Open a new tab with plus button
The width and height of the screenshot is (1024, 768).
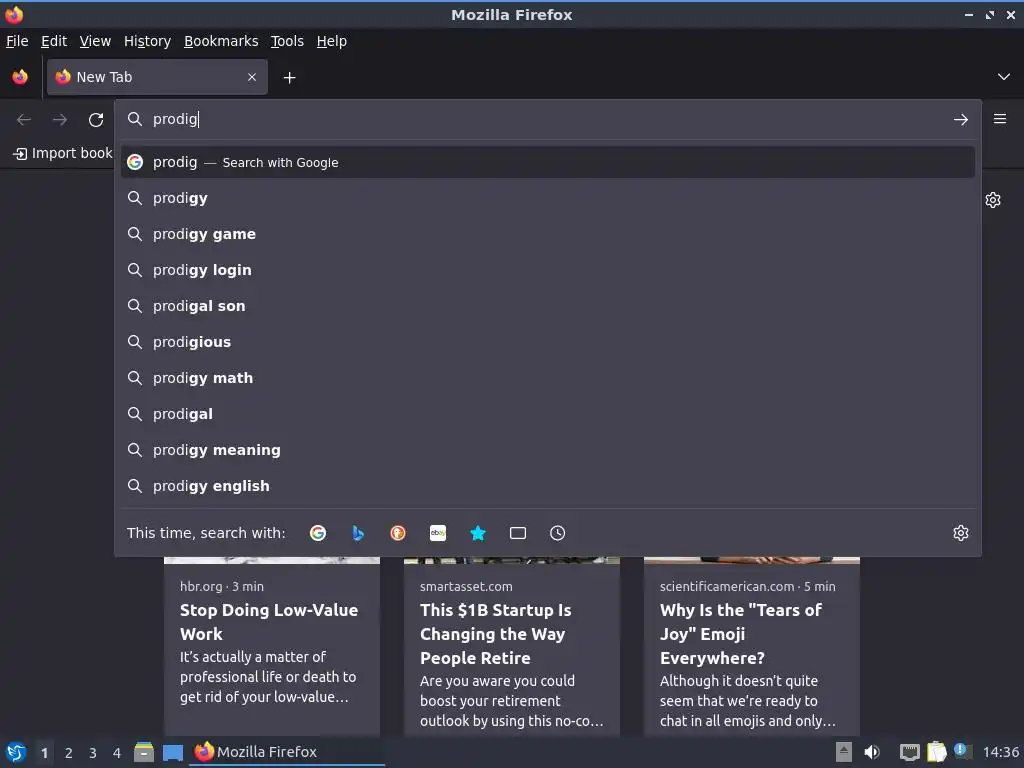click(289, 78)
